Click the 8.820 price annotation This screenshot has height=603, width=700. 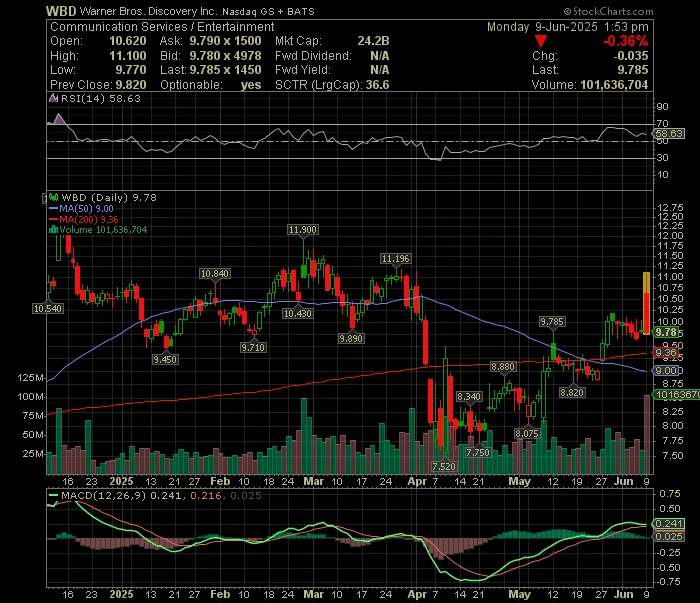coord(572,392)
